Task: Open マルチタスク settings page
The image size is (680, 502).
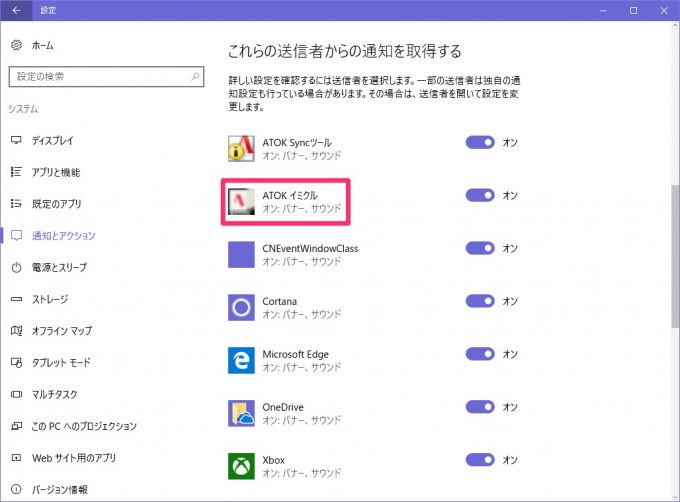Action: pos(55,394)
